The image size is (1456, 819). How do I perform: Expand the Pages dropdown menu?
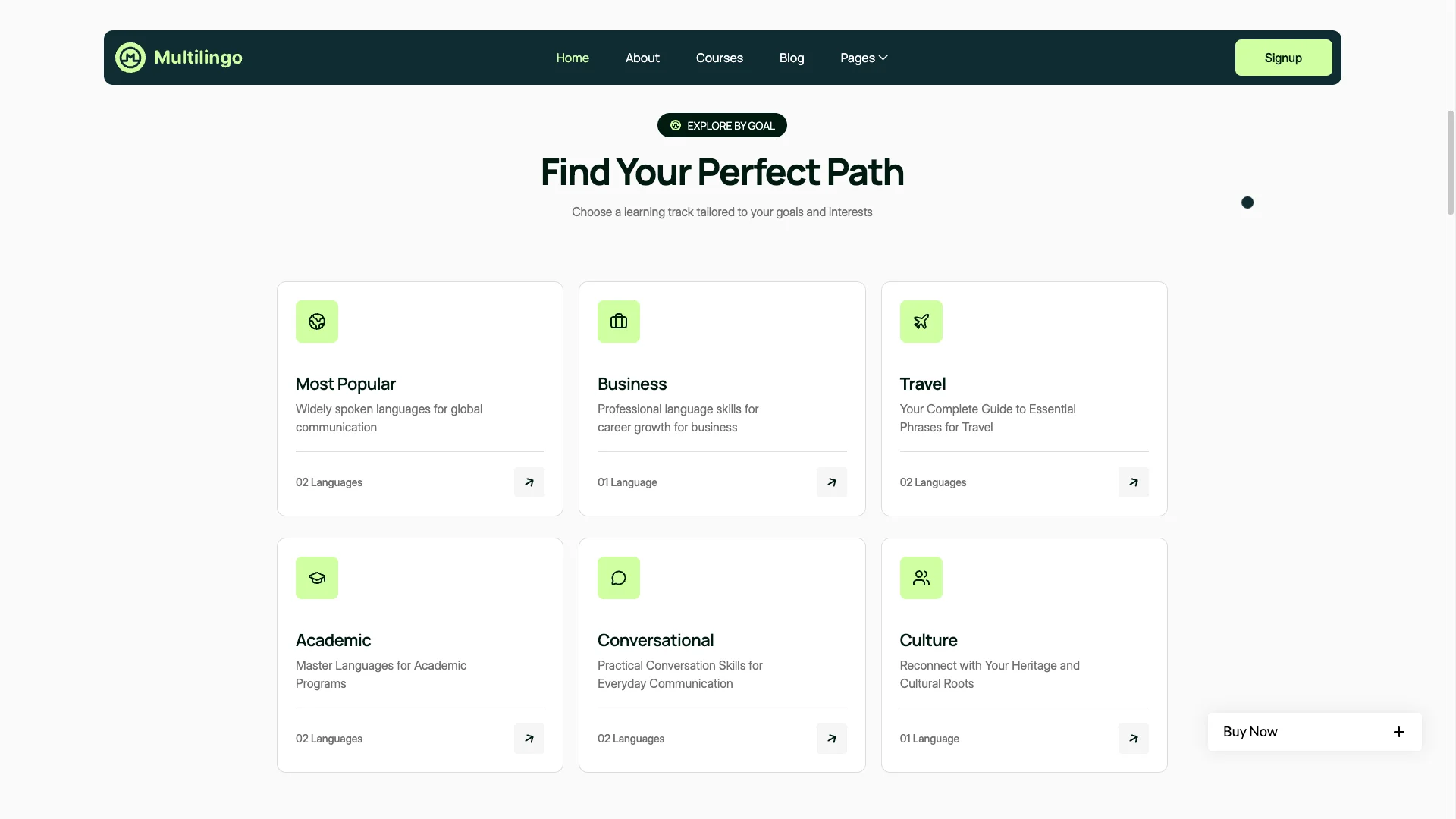tap(863, 58)
